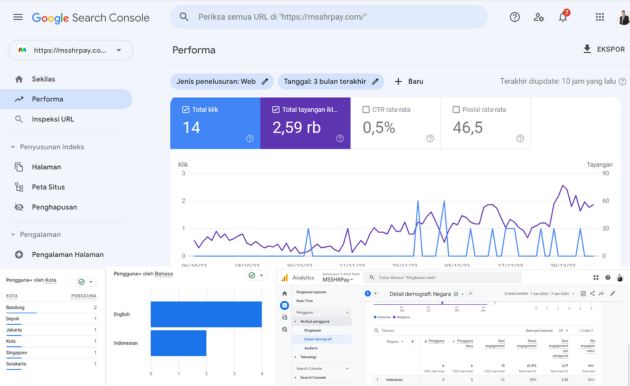Click the EKSPOR download icon
The width and height of the screenshot is (630, 386).
click(x=587, y=49)
